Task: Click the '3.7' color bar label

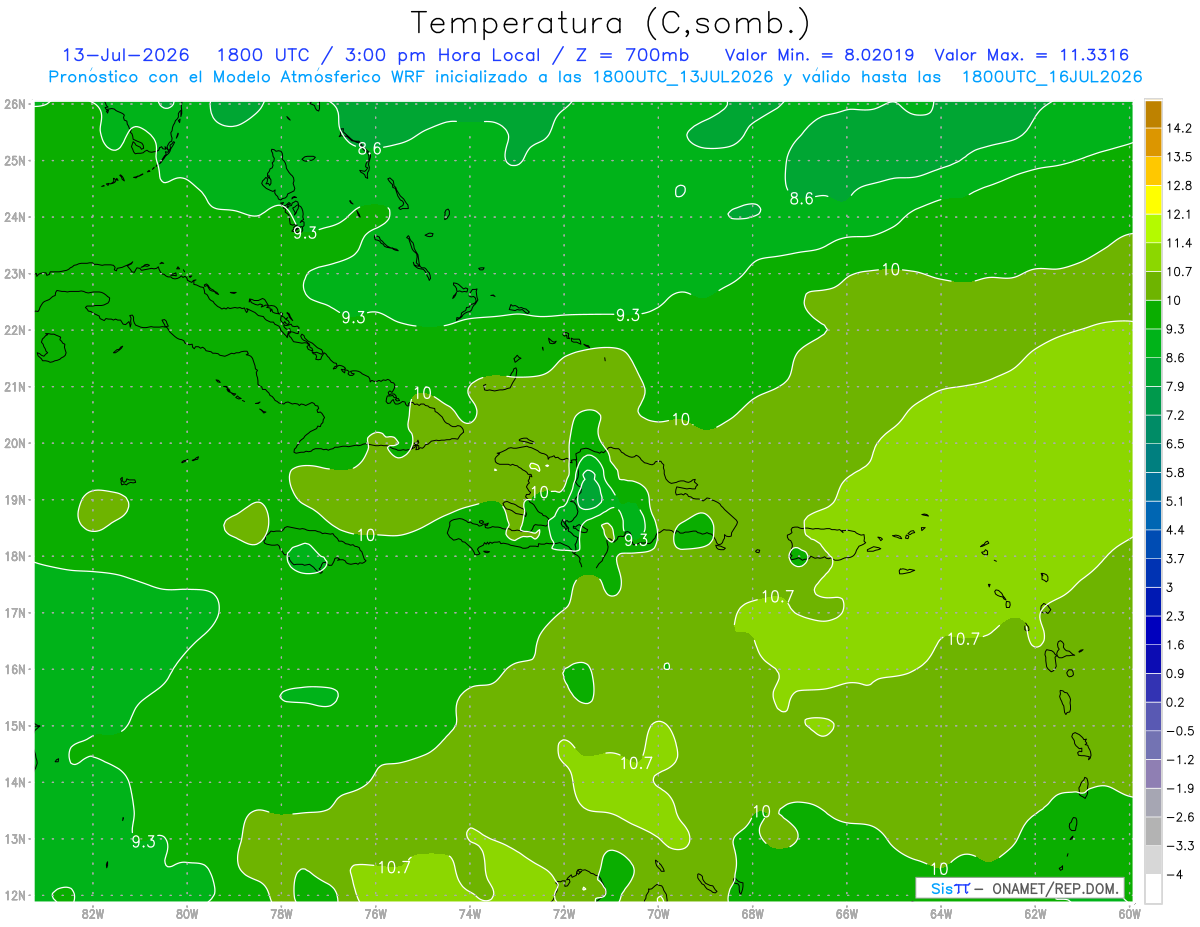Action: pos(1177,558)
